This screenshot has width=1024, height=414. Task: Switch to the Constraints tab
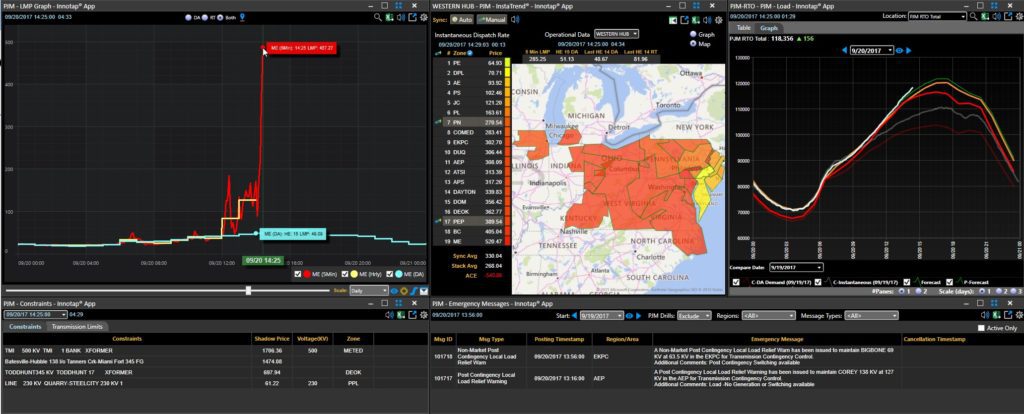25,326
